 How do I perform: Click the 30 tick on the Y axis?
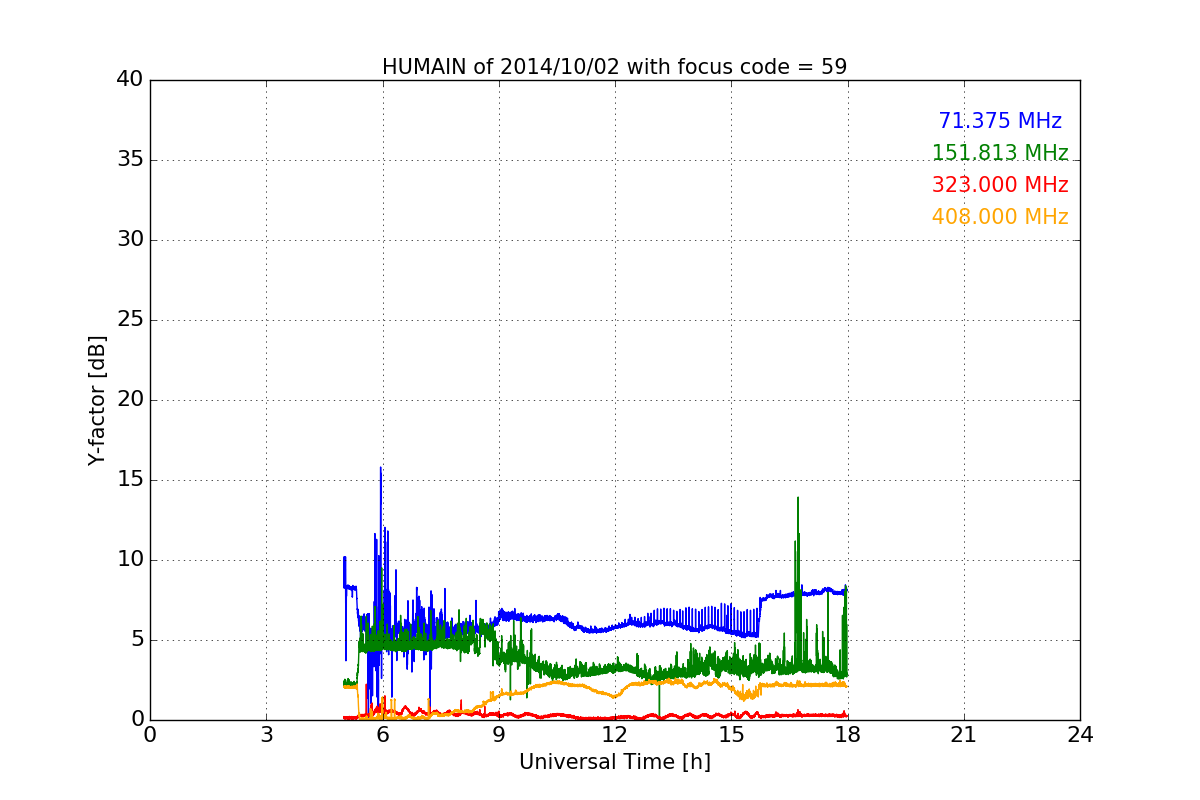(130, 240)
